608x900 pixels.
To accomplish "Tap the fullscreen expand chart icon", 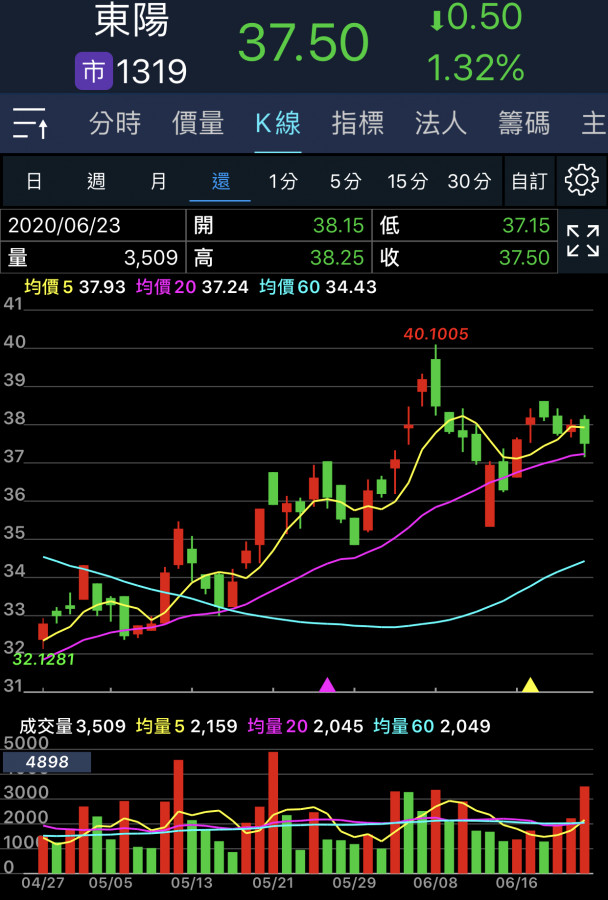I will point(582,241).
